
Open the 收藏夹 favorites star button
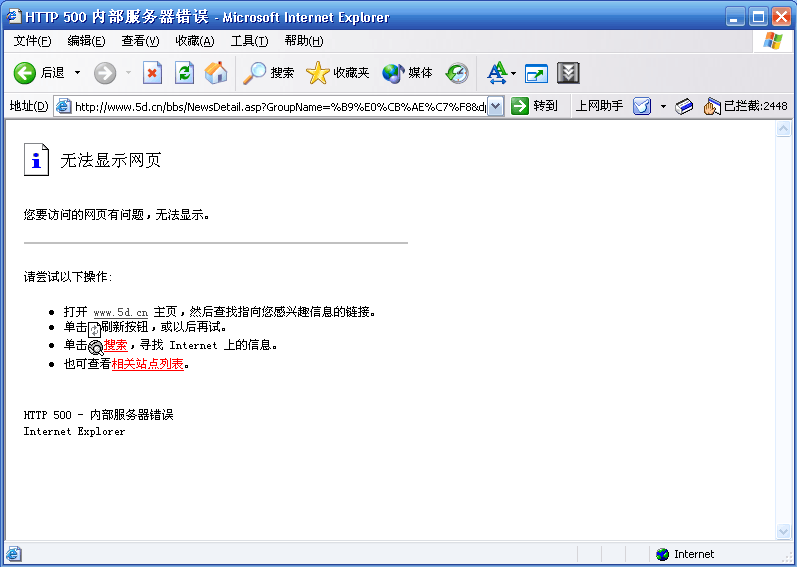pos(338,73)
